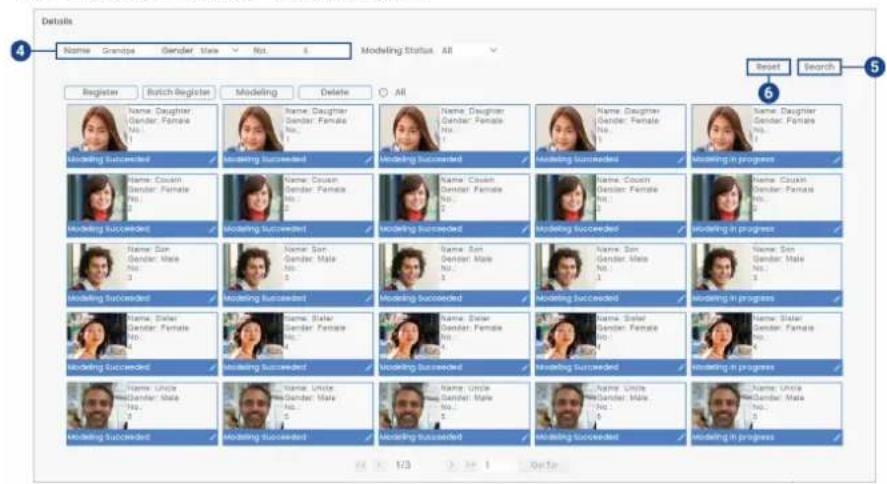887x484 pixels.
Task: Select Uncle photo with Modeling in progress
Action: (x=722, y=406)
